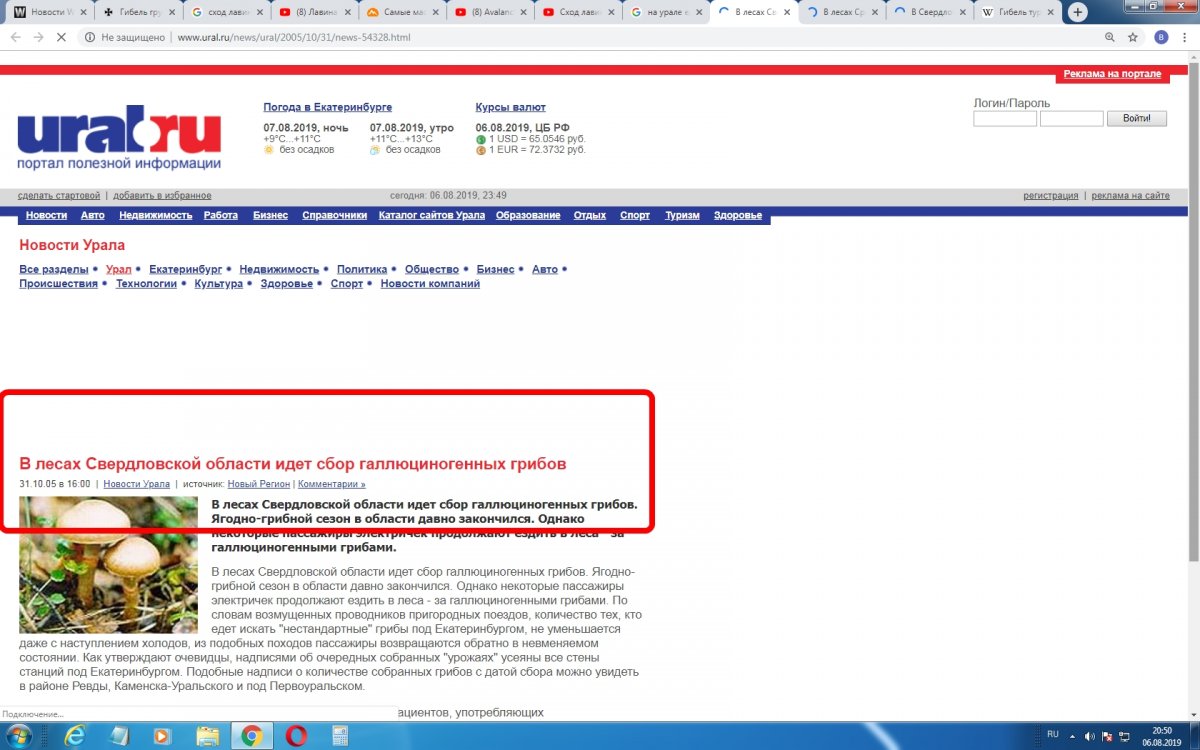Click the RU language indicator
The width and height of the screenshot is (1200, 750).
pos(1053,735)
